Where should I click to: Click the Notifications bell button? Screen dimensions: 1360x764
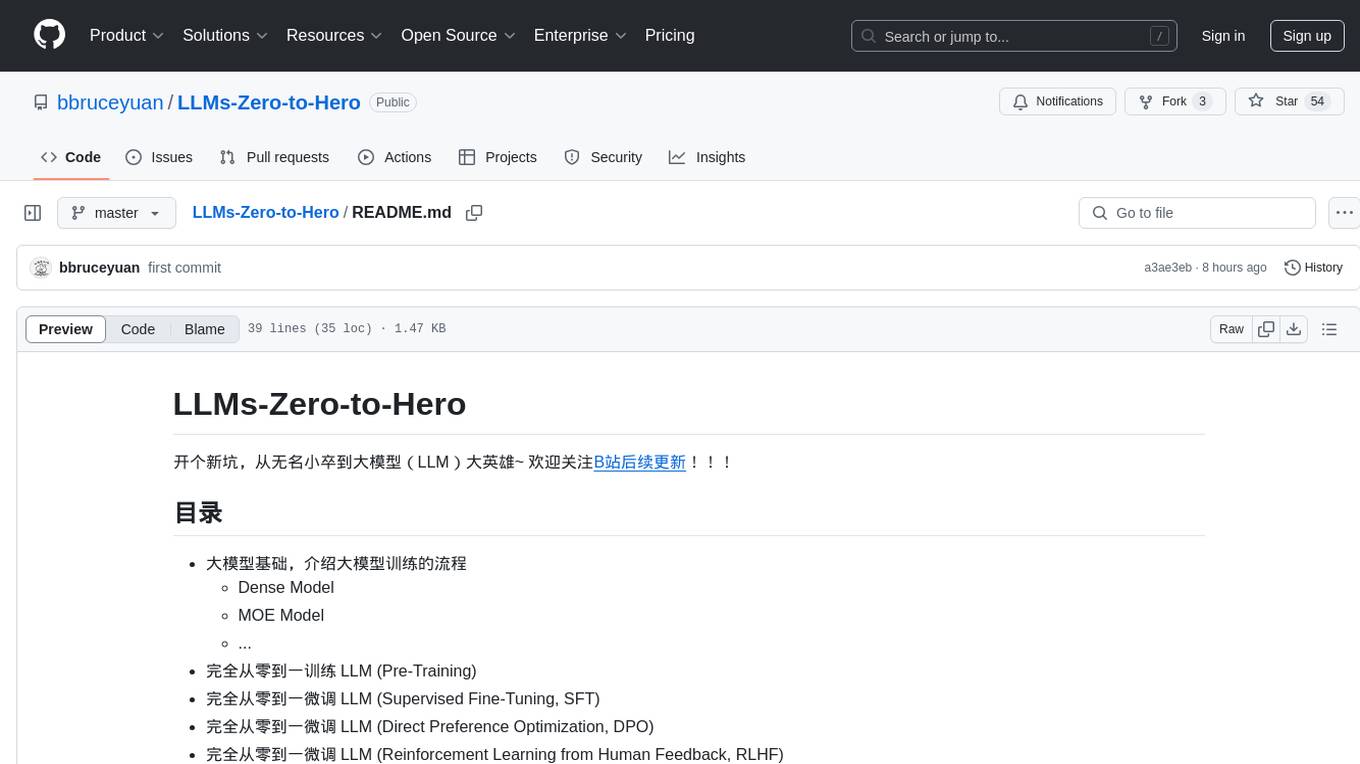(x=1058, y=101)
